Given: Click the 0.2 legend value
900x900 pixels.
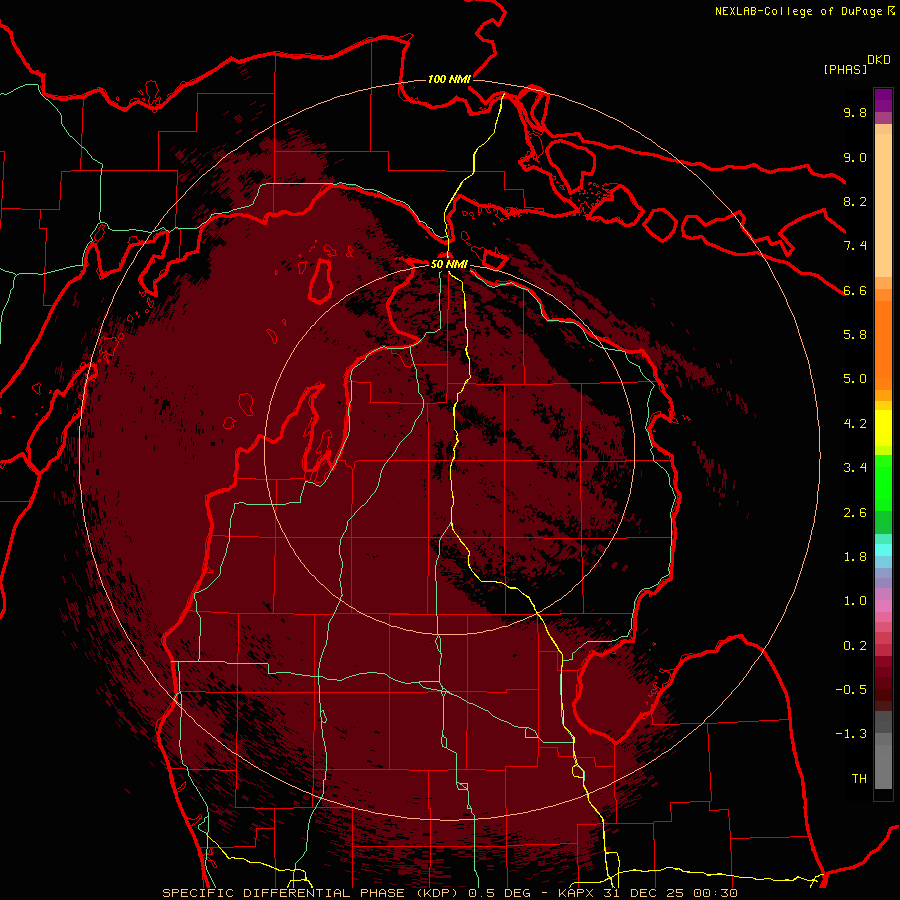Looking at the screenshot, I should (855, 646).
